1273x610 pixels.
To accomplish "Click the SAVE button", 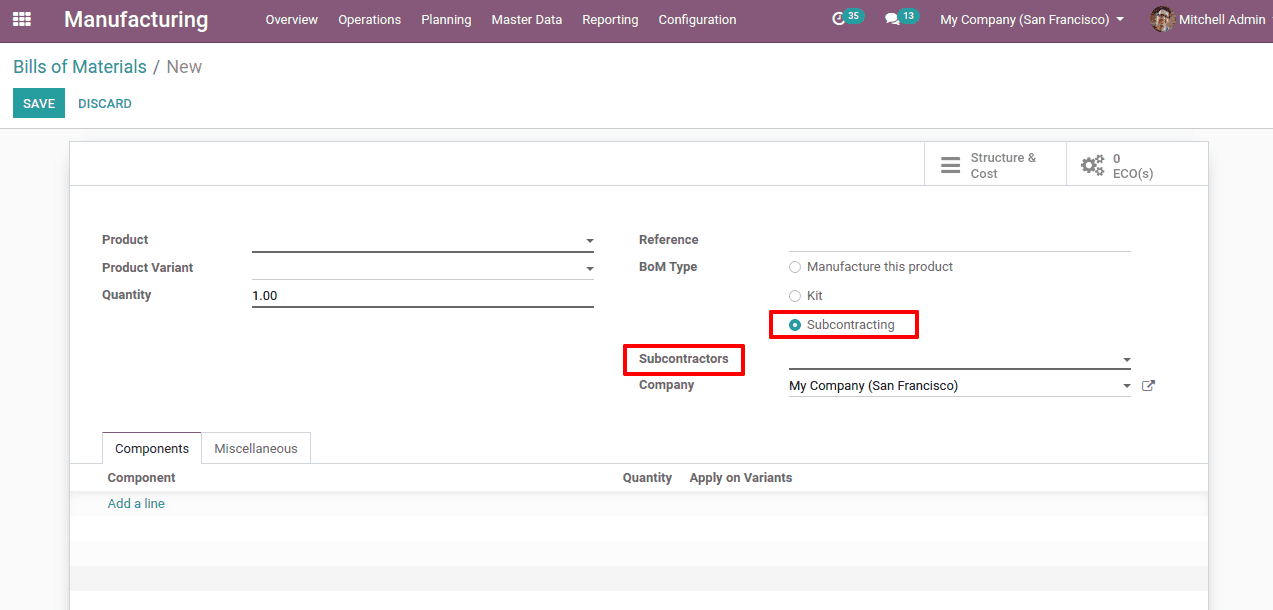I will click(x=39, y=103).
